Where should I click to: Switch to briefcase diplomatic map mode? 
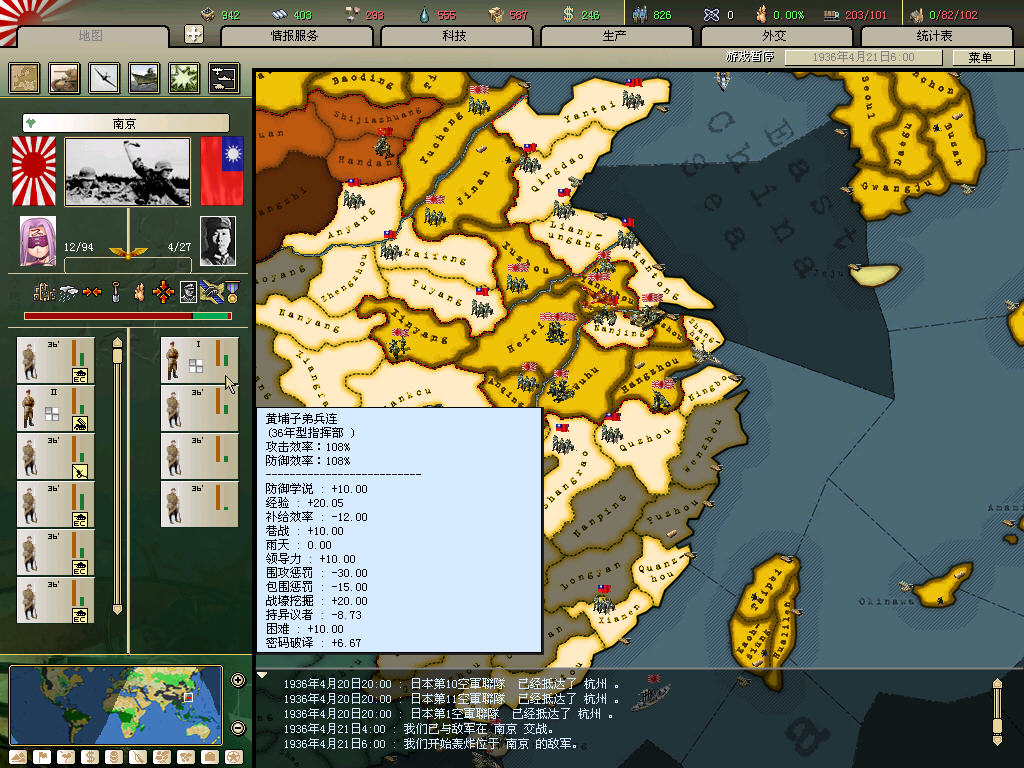[210, 757]
